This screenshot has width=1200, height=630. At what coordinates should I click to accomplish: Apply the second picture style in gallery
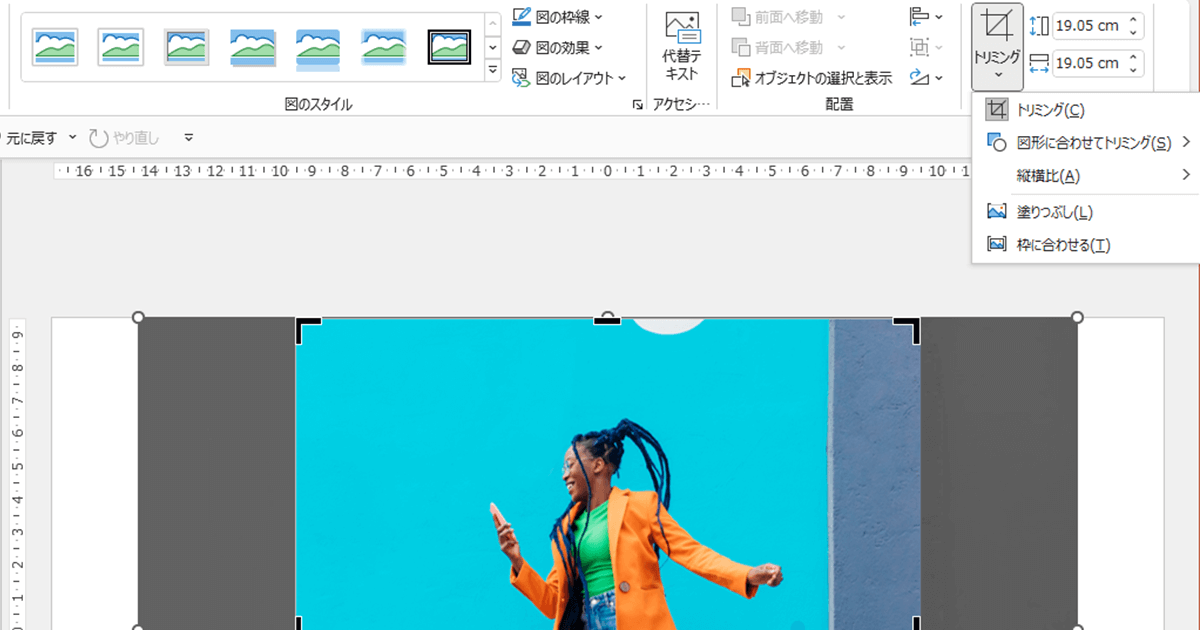121,46
